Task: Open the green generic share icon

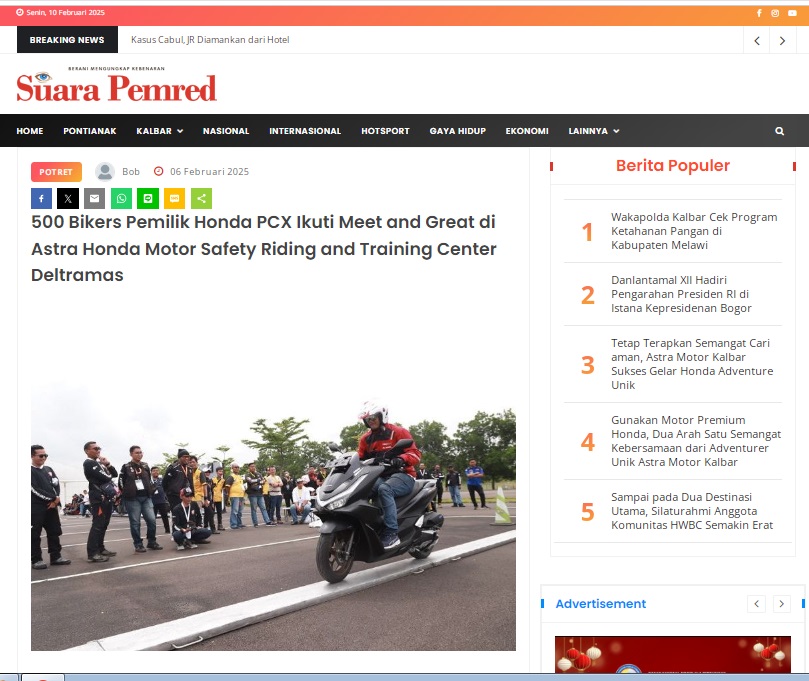Action: point(201,199)
